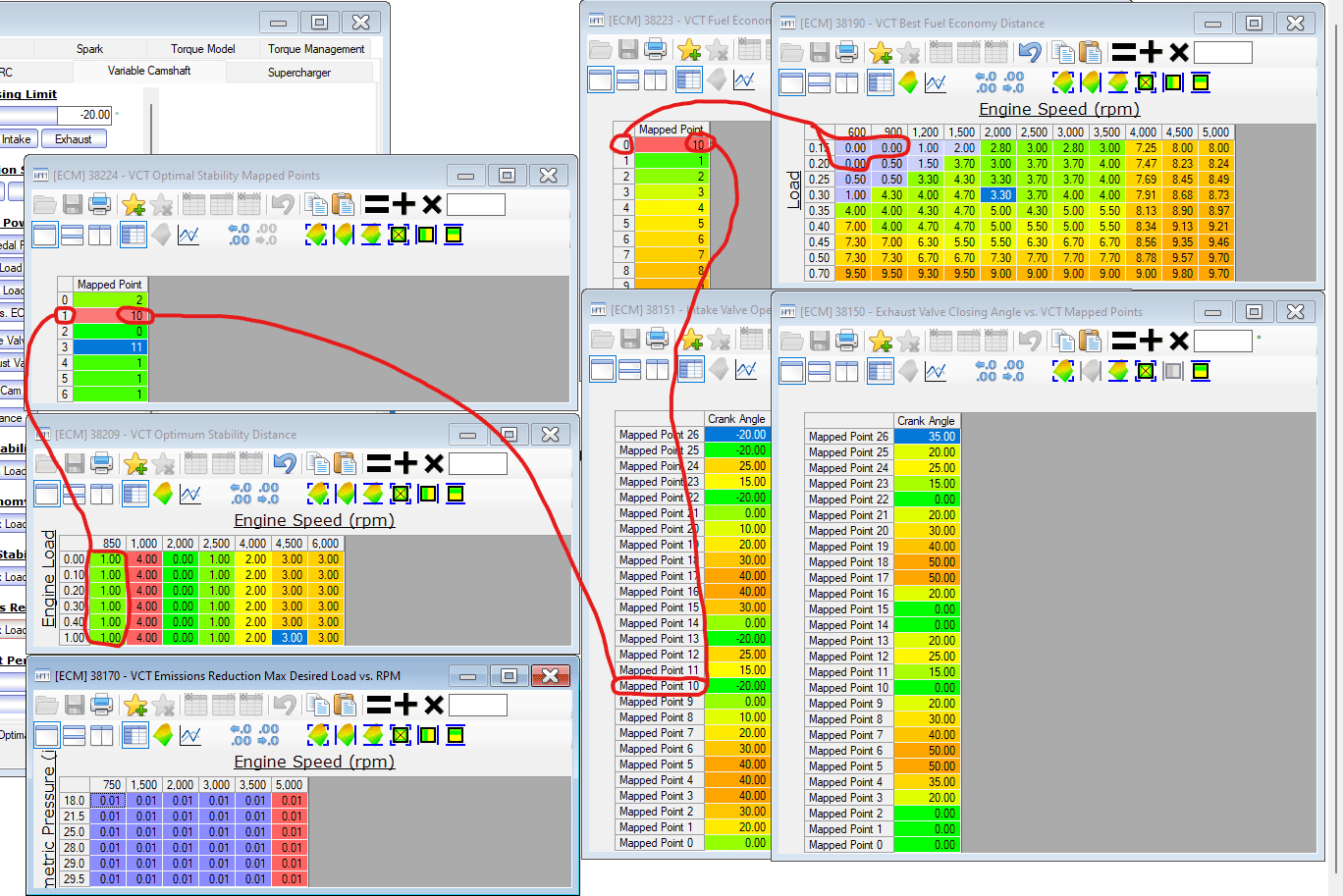Show 3D surface view in window 38190
The height and width of the screenshot is (896, 1343).
908,82
